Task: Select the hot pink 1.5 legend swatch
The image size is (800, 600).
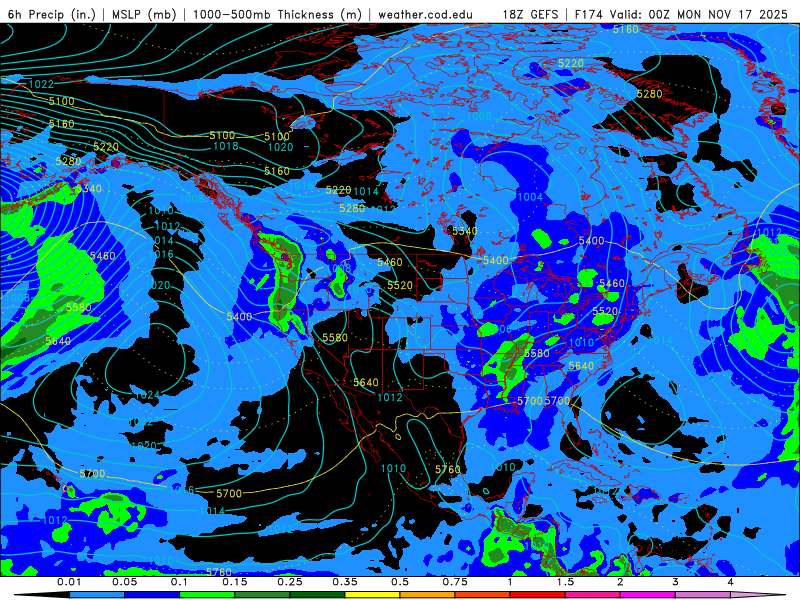Action: pos(593,595)
